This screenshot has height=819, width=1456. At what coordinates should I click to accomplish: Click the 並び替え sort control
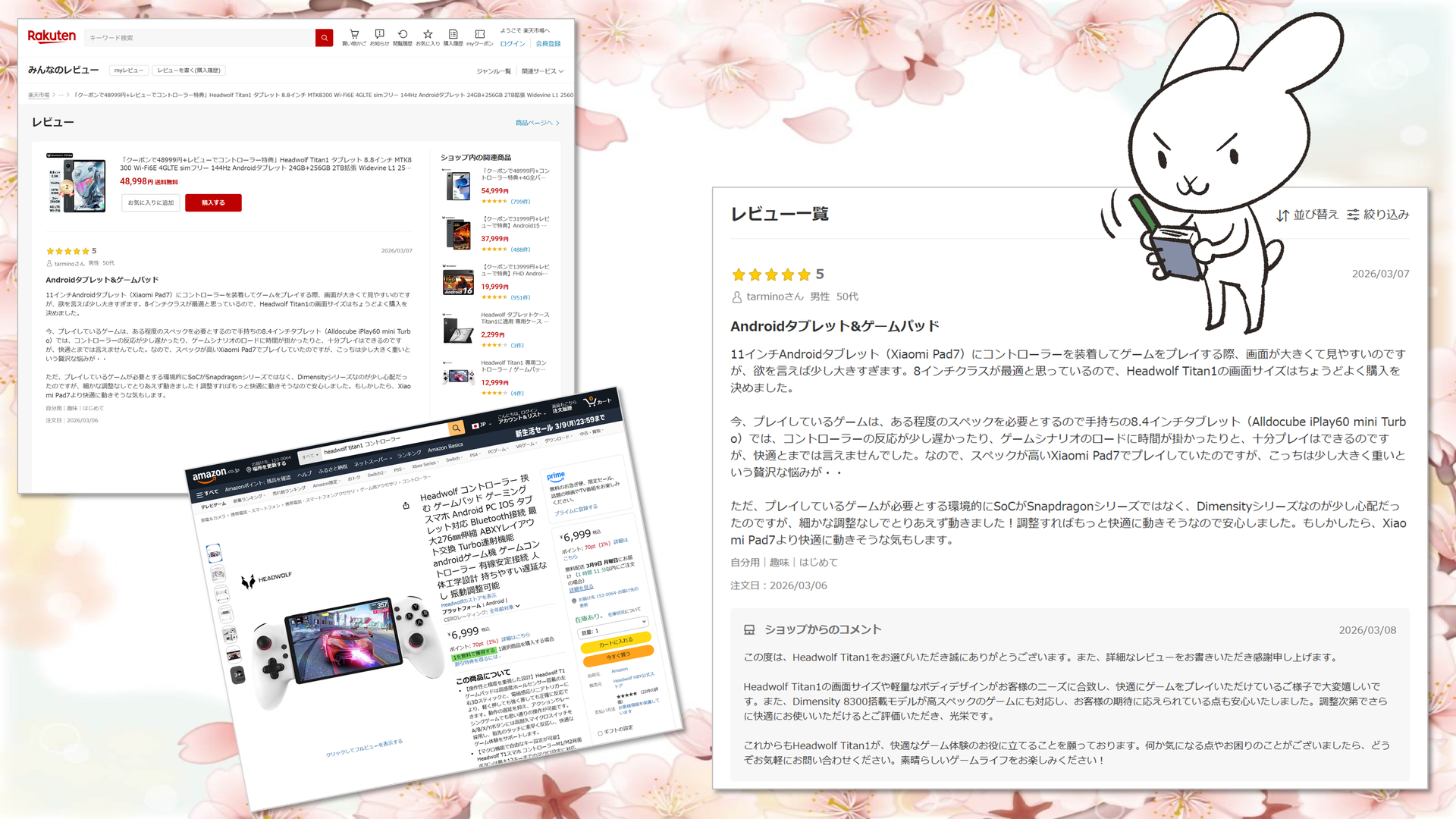(1307, 215)
